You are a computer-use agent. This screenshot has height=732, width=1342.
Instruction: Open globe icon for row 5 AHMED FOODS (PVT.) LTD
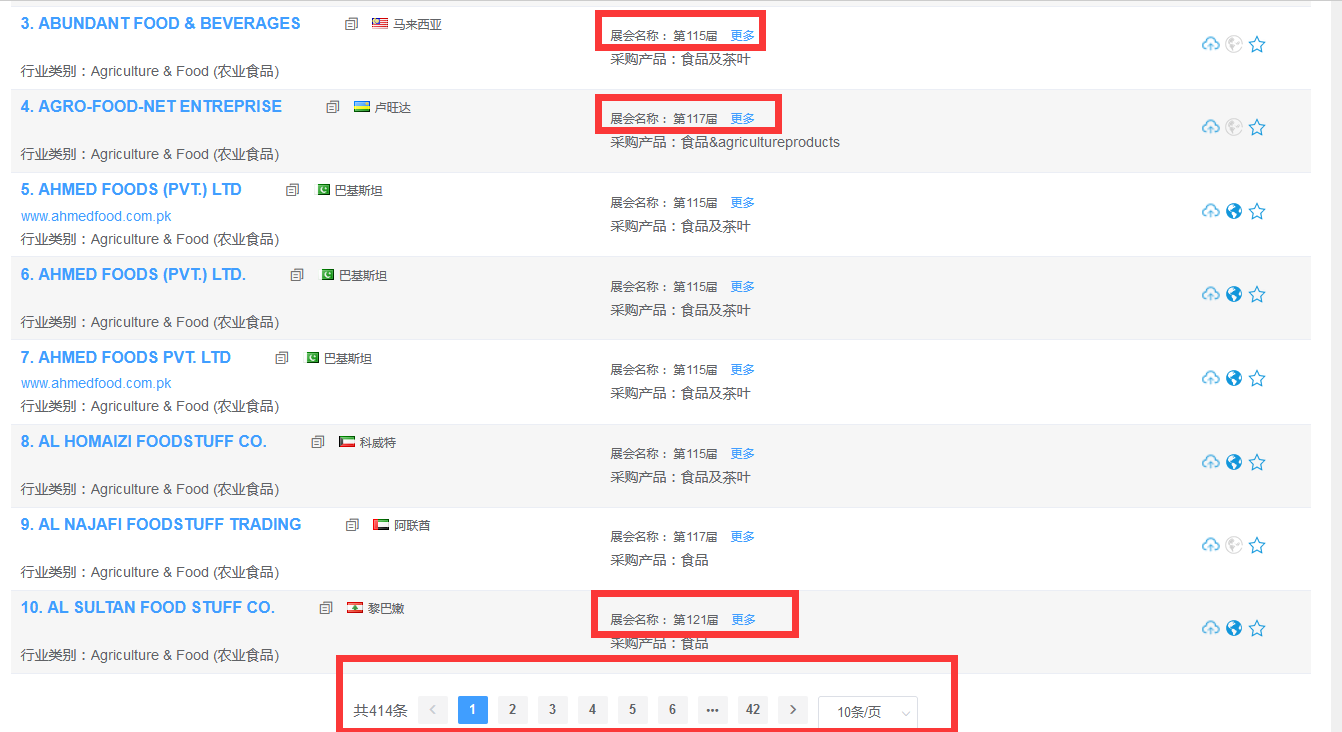(x=1234, y=211)
